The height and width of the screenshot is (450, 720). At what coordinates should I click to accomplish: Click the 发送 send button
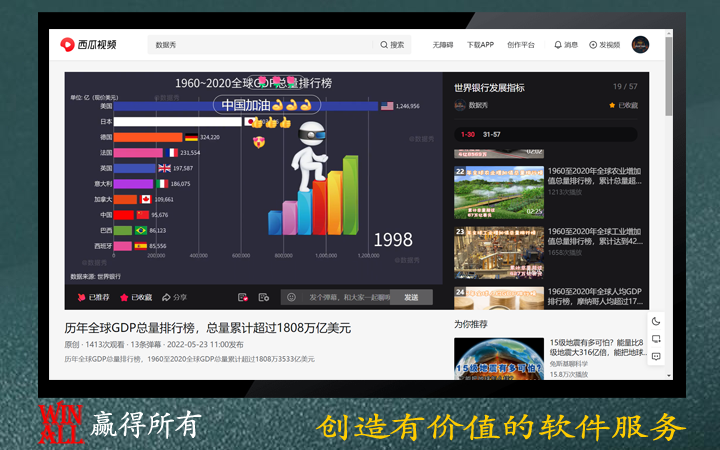tap(411, 297)
